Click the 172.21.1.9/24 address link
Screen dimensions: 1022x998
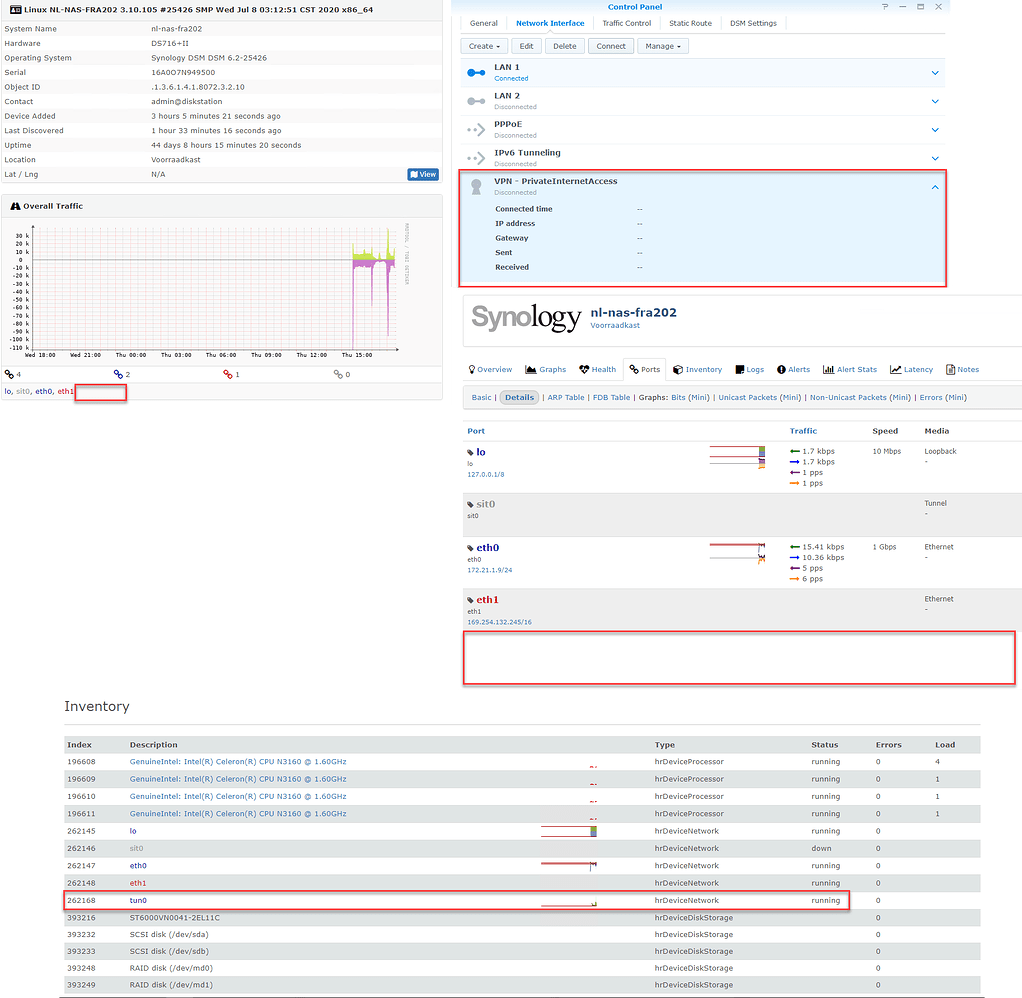(489, 570)
